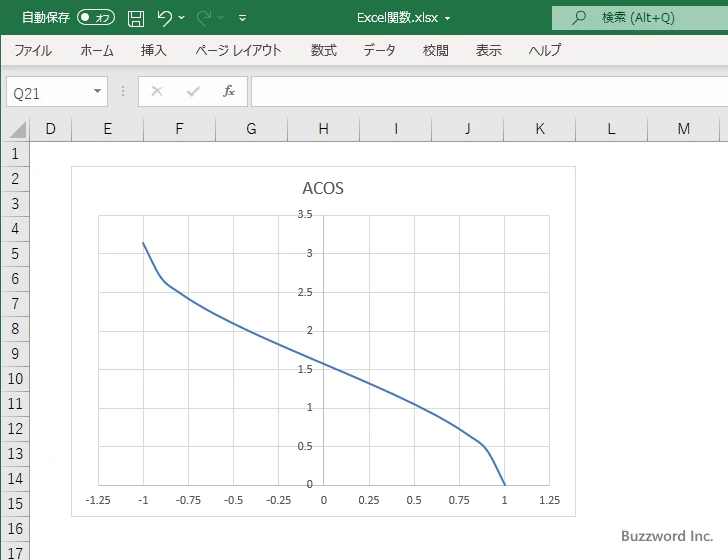Image resolution: width=728 pixels, height=560 pixels.
Task: Click horizontal axis label -1.25
Action: tap(98, 500)
